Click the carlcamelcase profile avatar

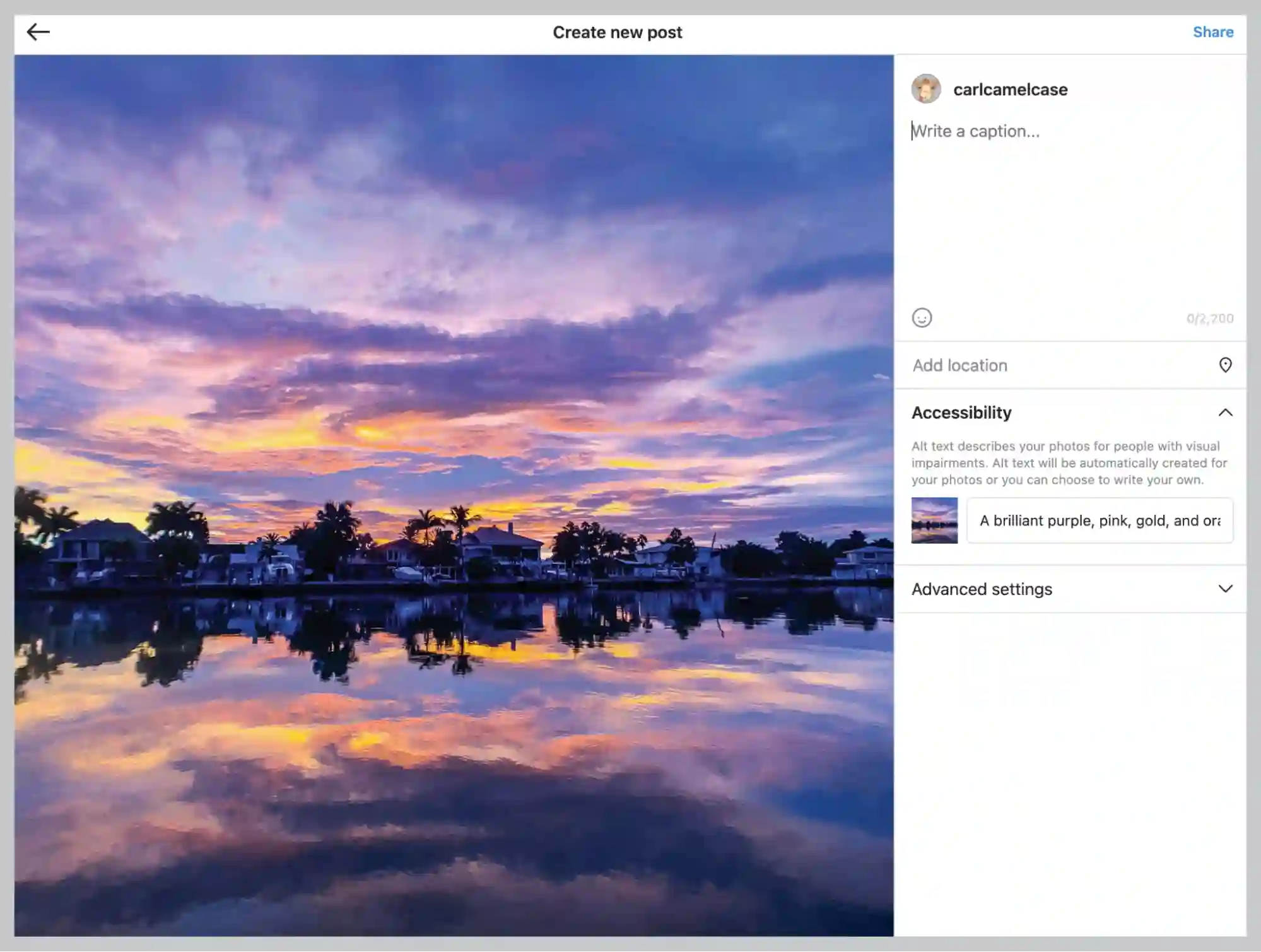926,89
